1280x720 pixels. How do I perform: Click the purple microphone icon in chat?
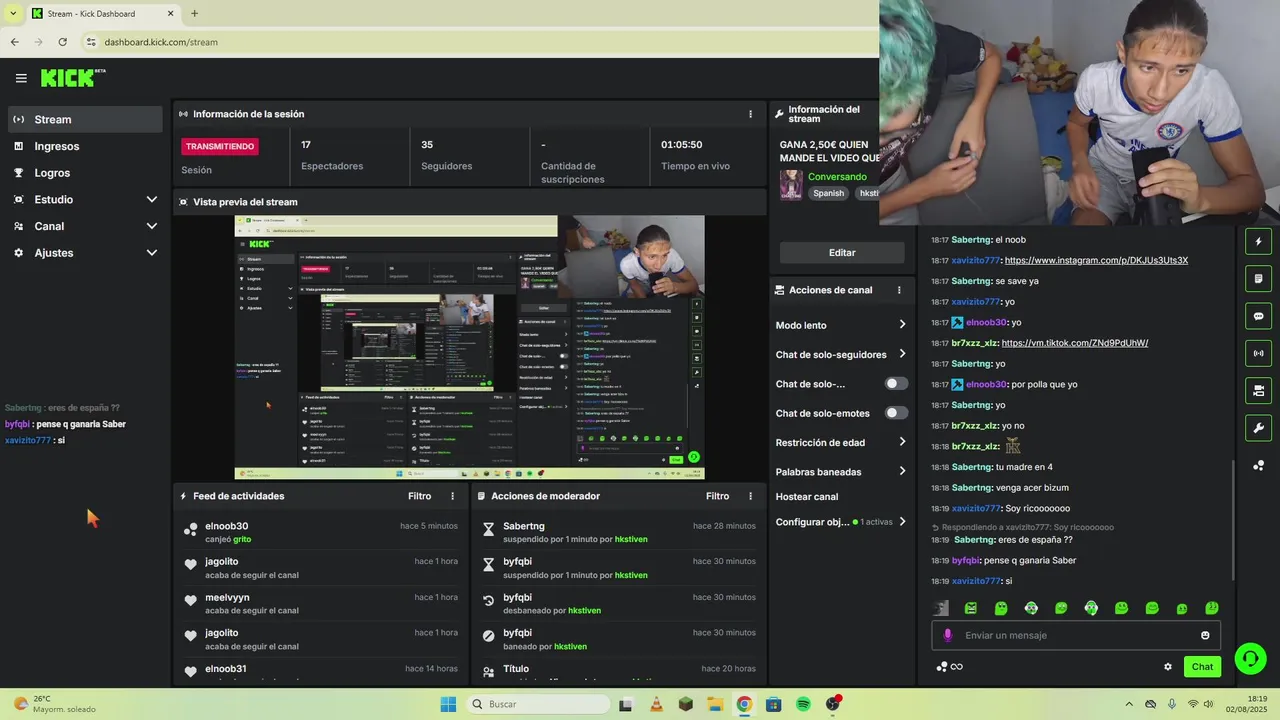coord(947,635)
